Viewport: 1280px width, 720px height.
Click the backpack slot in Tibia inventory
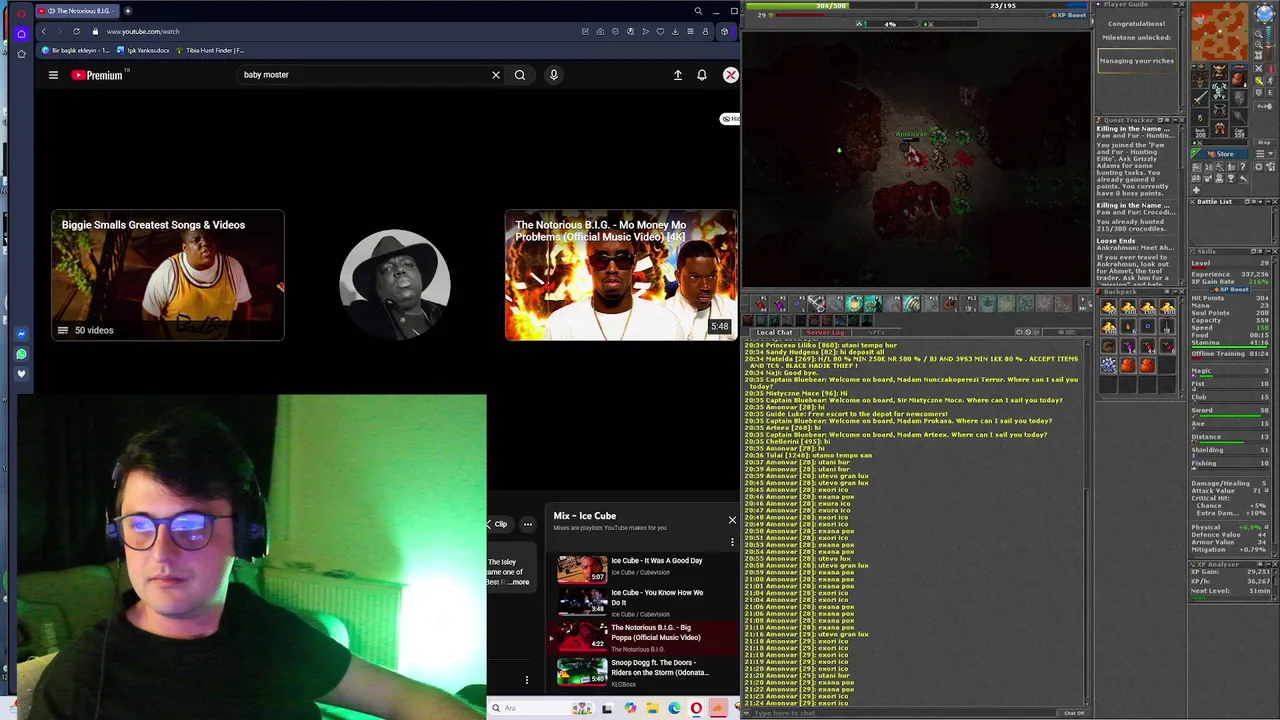pyautogui.click(x=1239, y=79)
